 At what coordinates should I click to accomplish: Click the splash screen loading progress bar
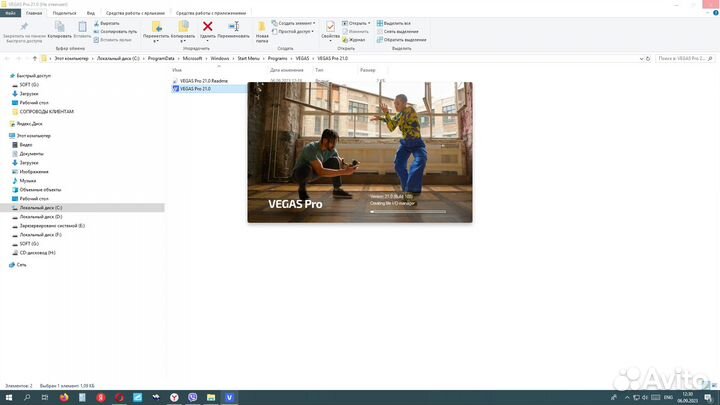[x=408, y=212]
